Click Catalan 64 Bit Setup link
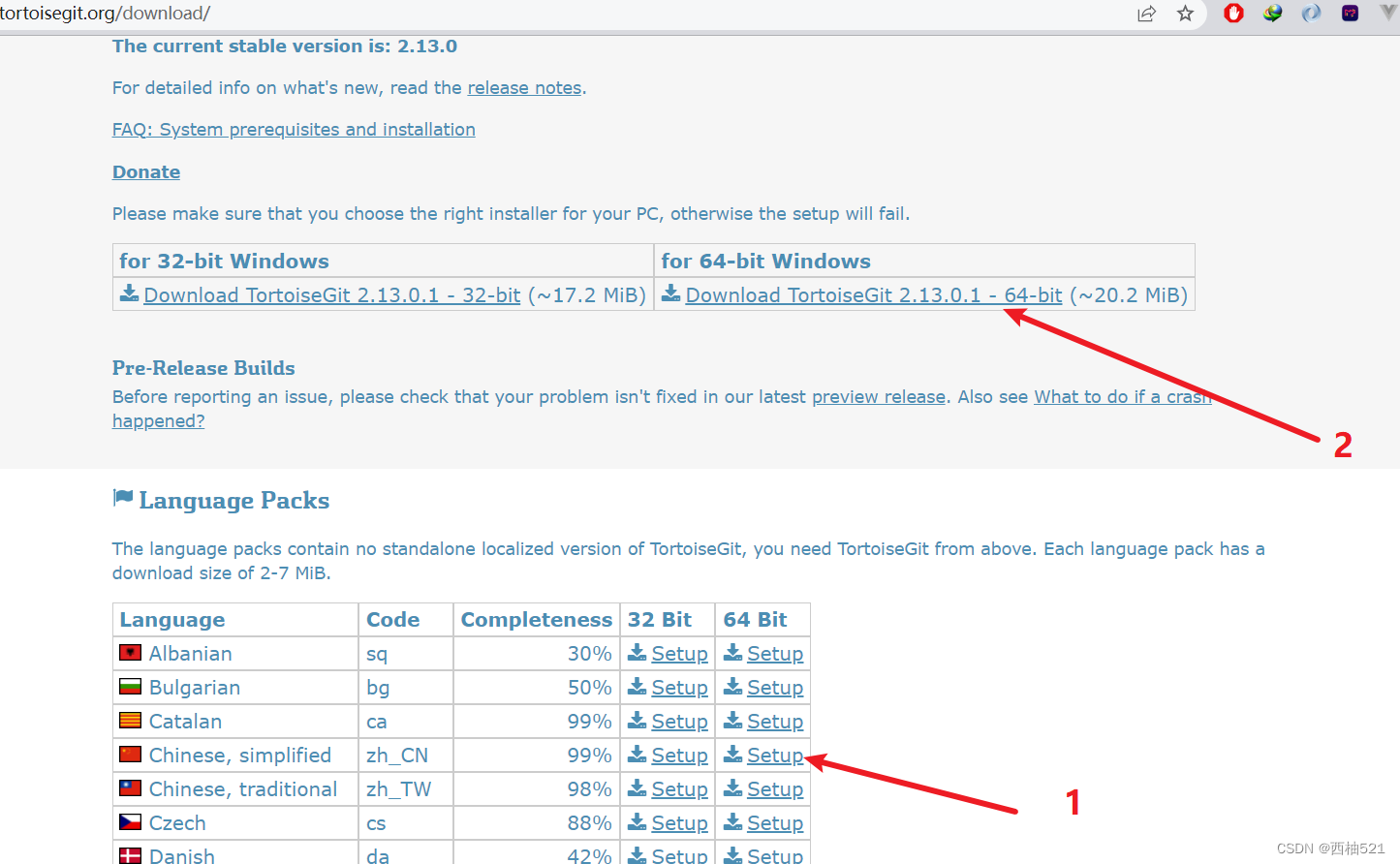This screenshot has height=864, width=1400. pyautogui.click(x=775, y=722)
